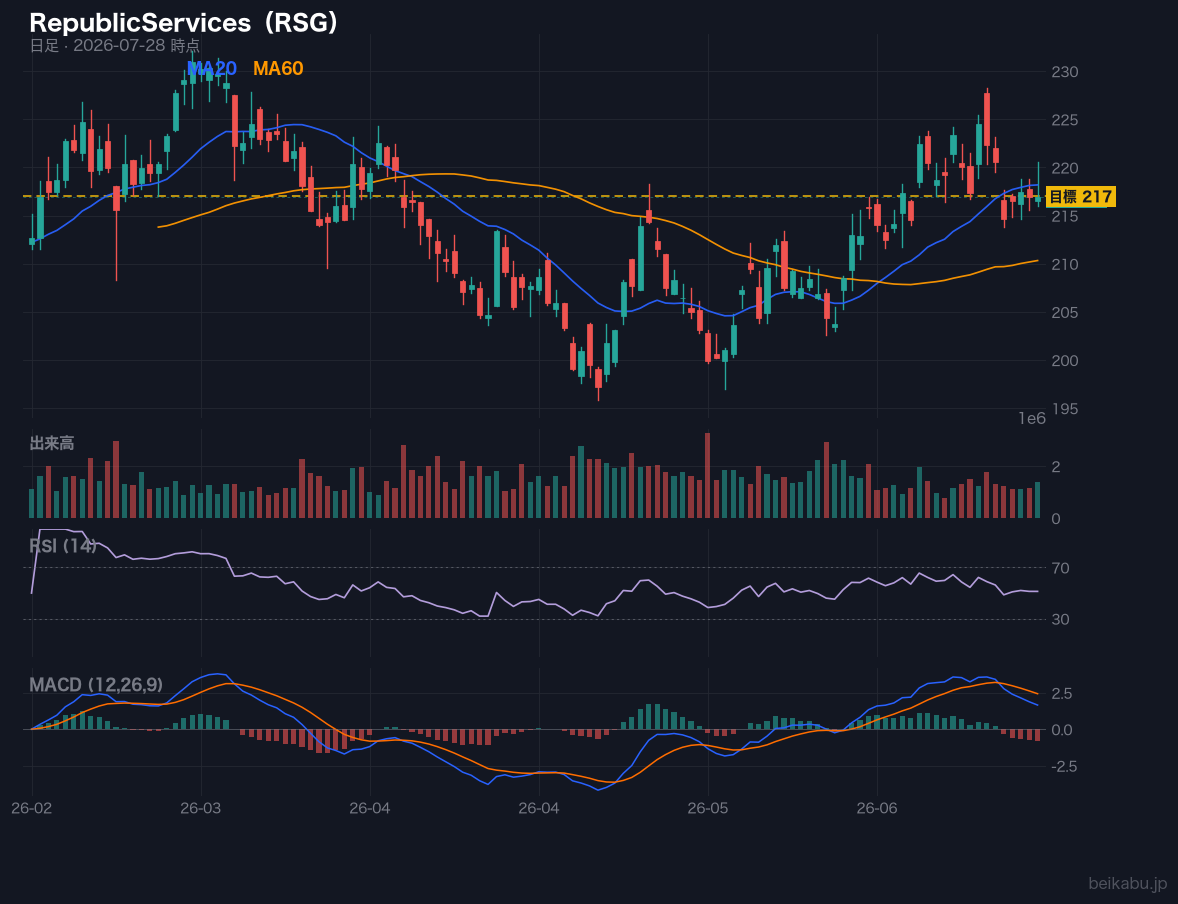Click the MACD 0.0 axis label
Image resolution: width=1178 pixels, height=904 pixels.
pos(1062,730)
